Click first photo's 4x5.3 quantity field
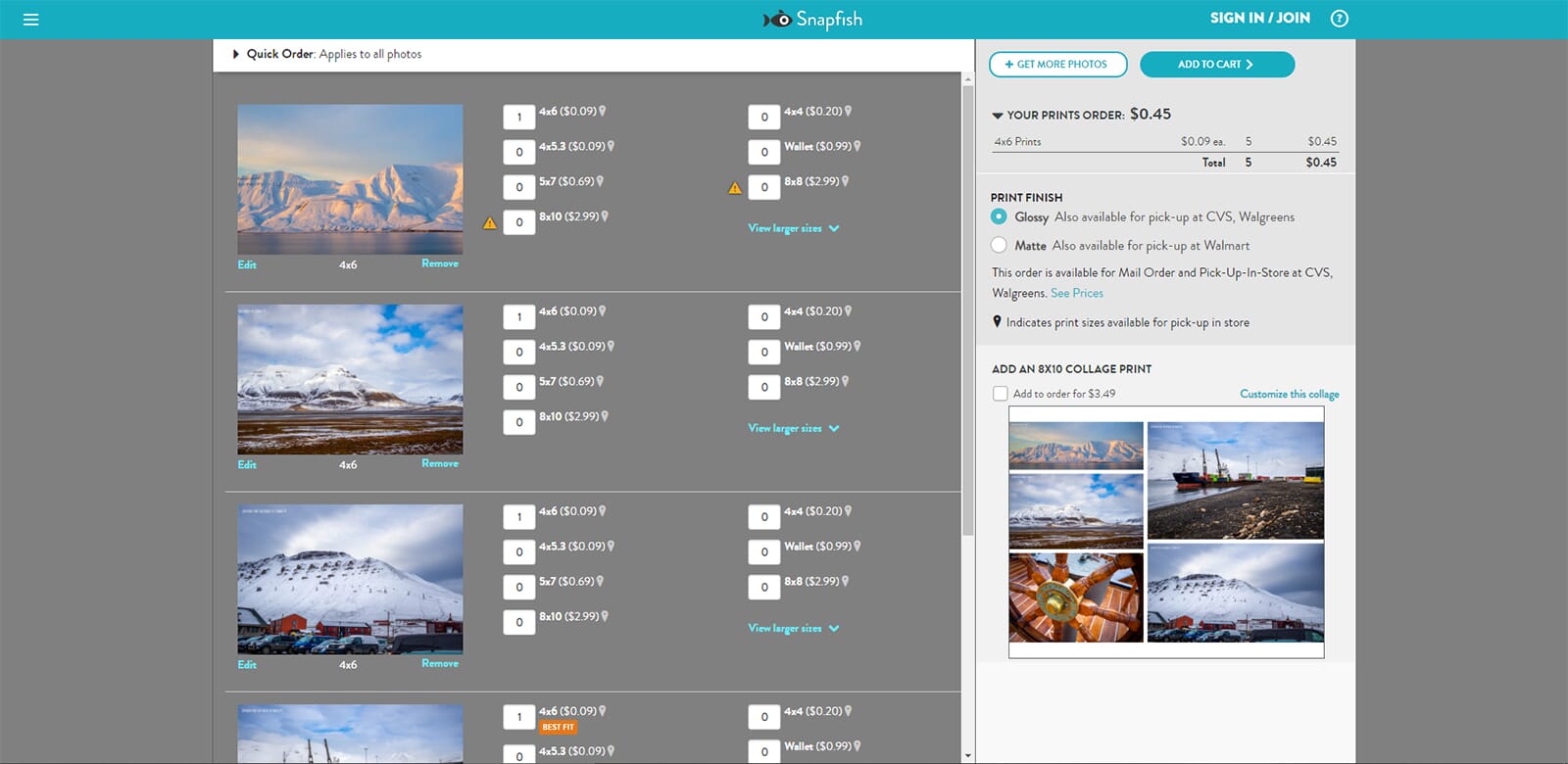Screen dimensions: 1568x764 click(519, 152)
